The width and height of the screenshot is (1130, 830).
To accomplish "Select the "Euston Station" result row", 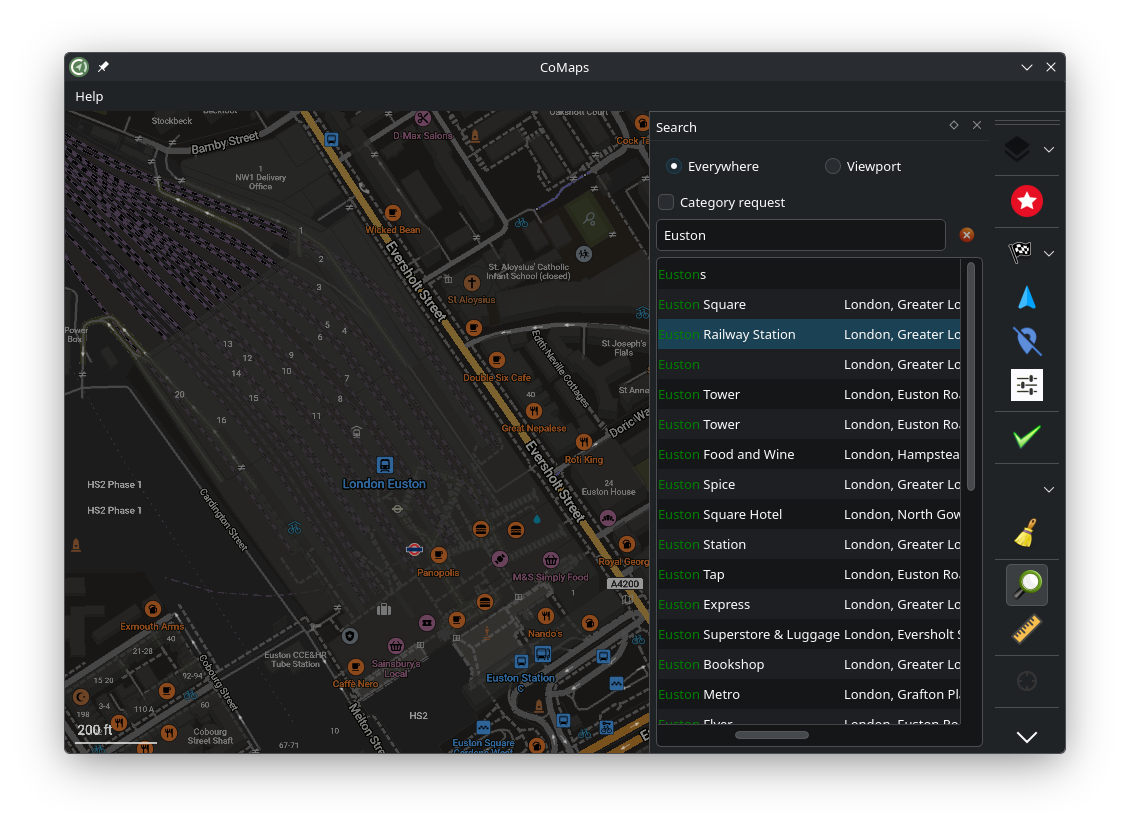I will [809, 545].
